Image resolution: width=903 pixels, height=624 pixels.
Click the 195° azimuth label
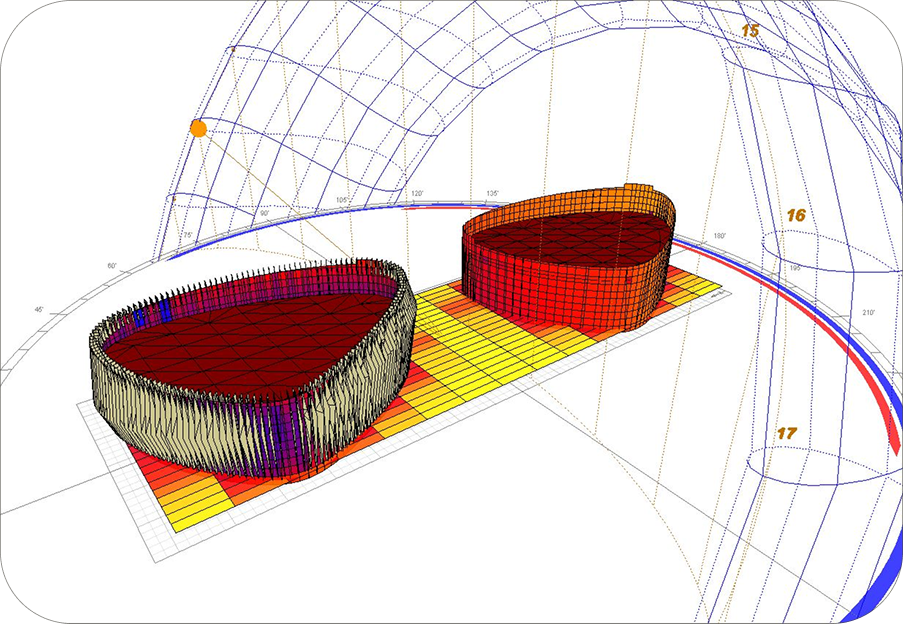point(796,269)
